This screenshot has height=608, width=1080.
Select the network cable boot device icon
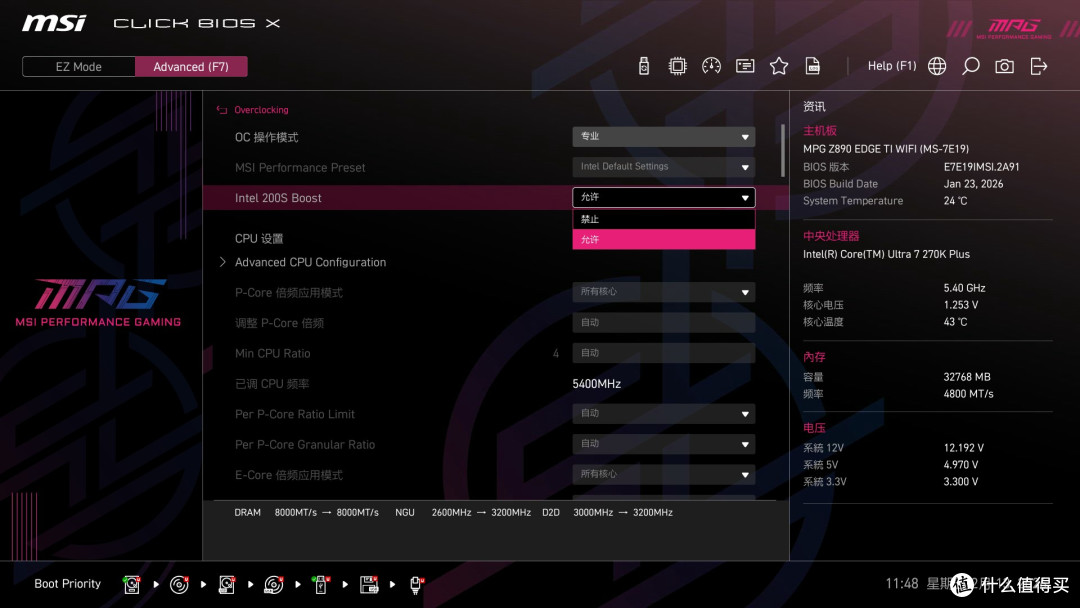416,585
